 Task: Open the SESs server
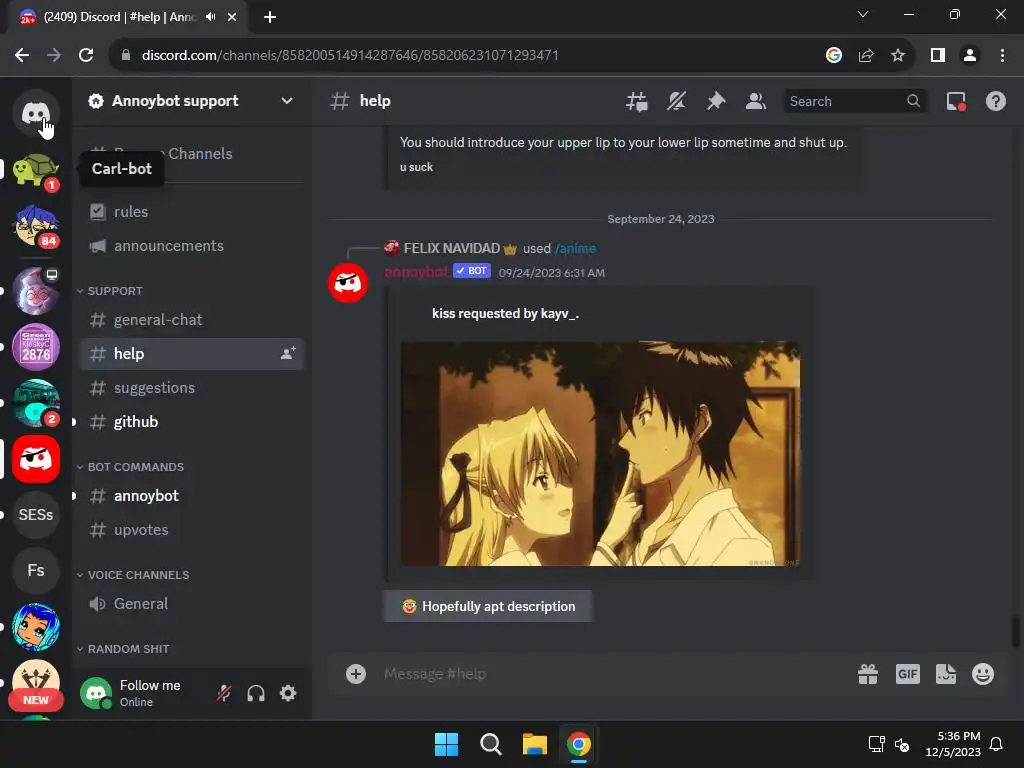coord(36,515)
